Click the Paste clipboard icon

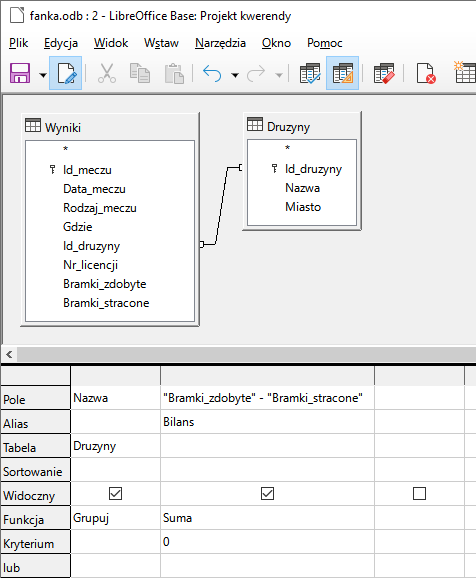(x=174, y=73)
